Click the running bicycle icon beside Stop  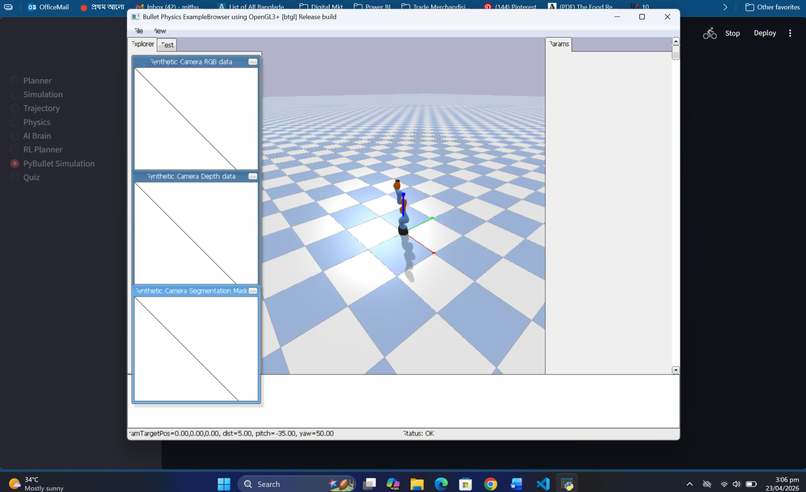(x=710, y=33)
